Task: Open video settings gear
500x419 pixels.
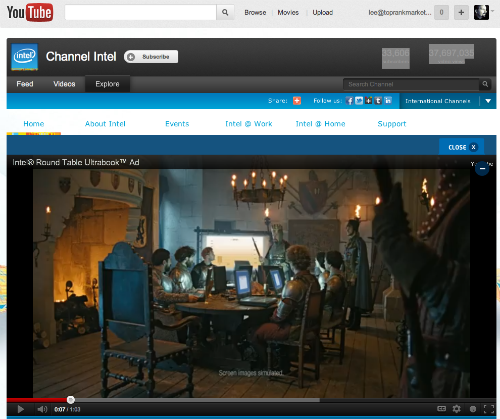Action: coord(456,408)
